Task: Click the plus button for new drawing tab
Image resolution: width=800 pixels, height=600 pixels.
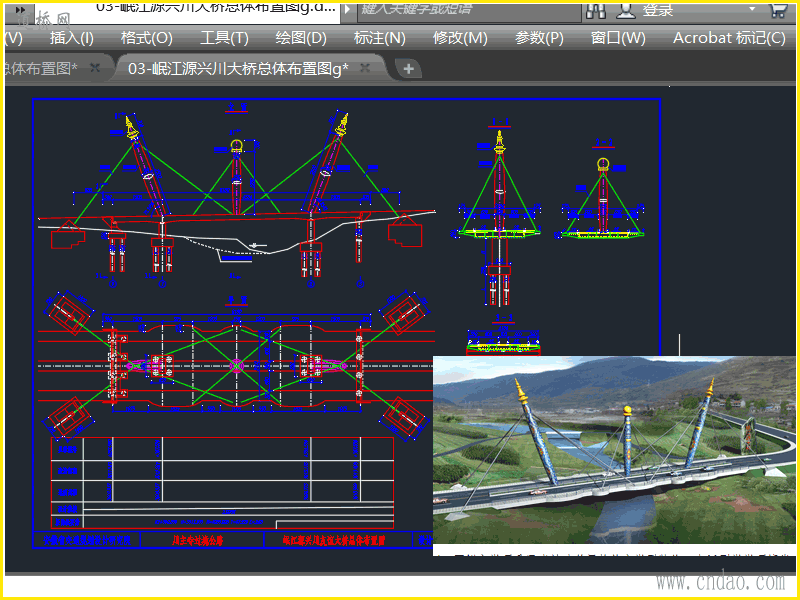Action: 408,69
